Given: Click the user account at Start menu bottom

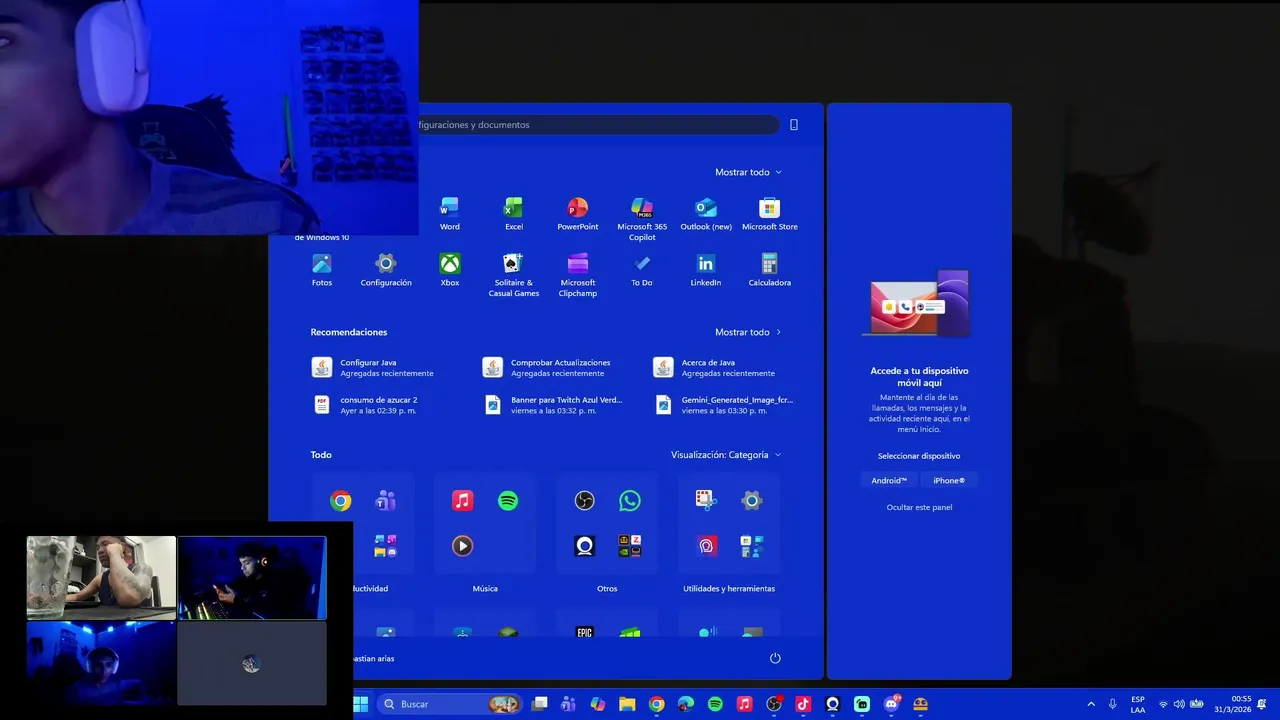Looking at the screenshot, I should point(374,658).
